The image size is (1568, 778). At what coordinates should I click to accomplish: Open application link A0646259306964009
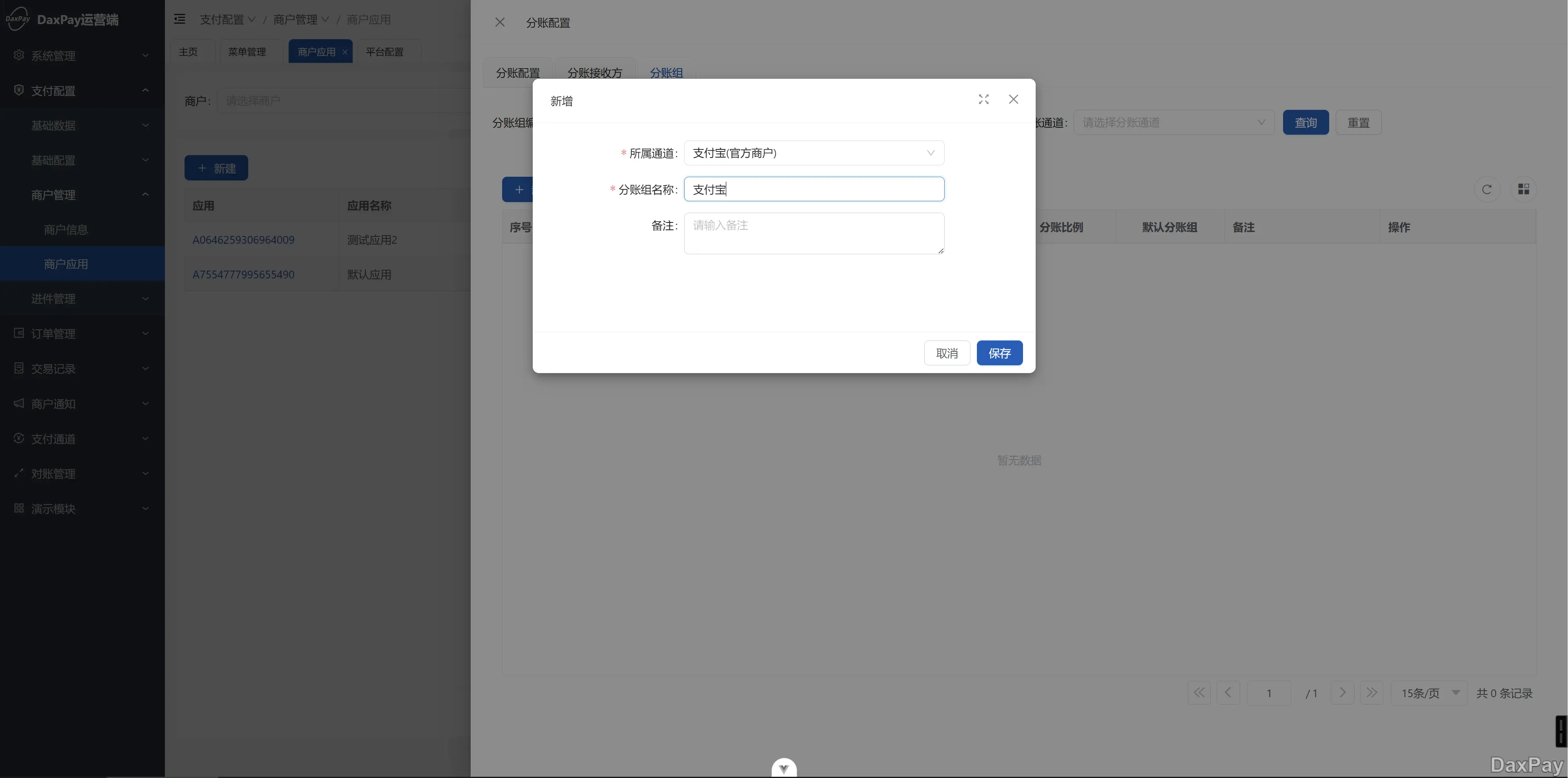[x=243, y=240]
